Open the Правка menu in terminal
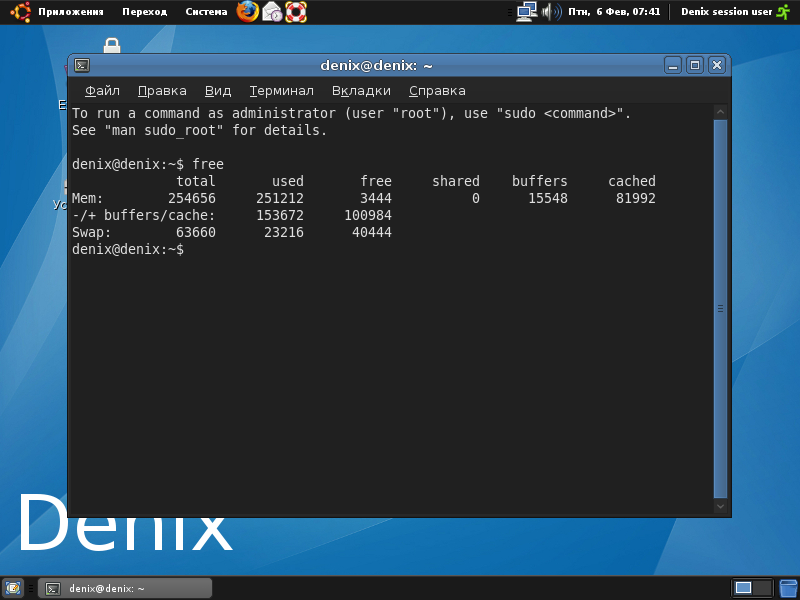 click(162, 91)
